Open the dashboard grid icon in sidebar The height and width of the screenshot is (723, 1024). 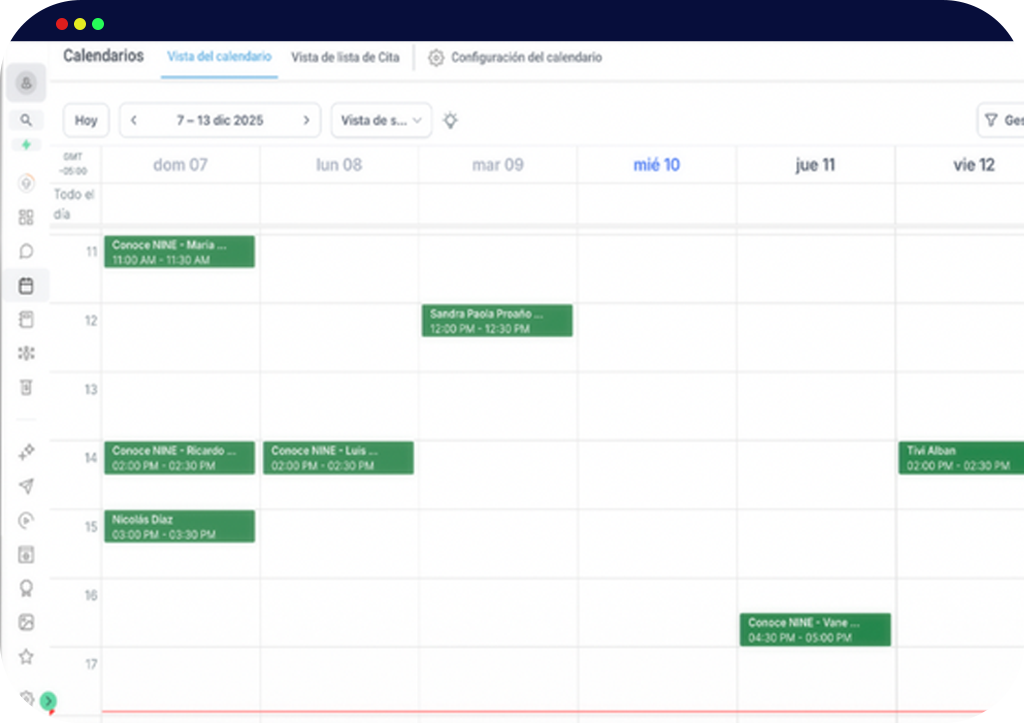tap(26, 217)
